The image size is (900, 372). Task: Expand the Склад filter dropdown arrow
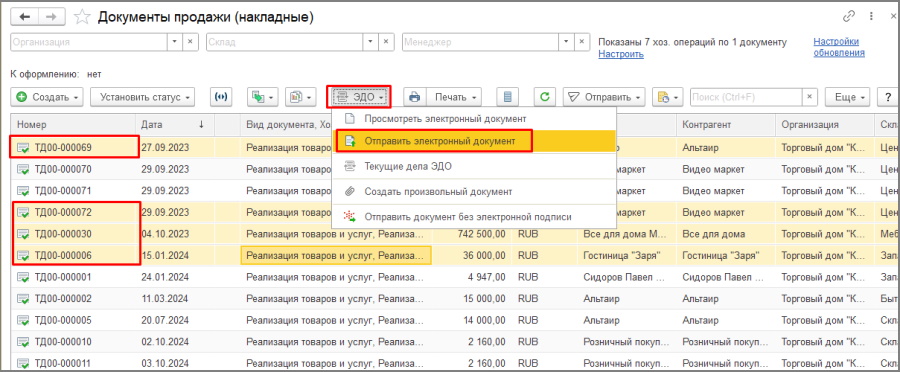click(371, 42)
